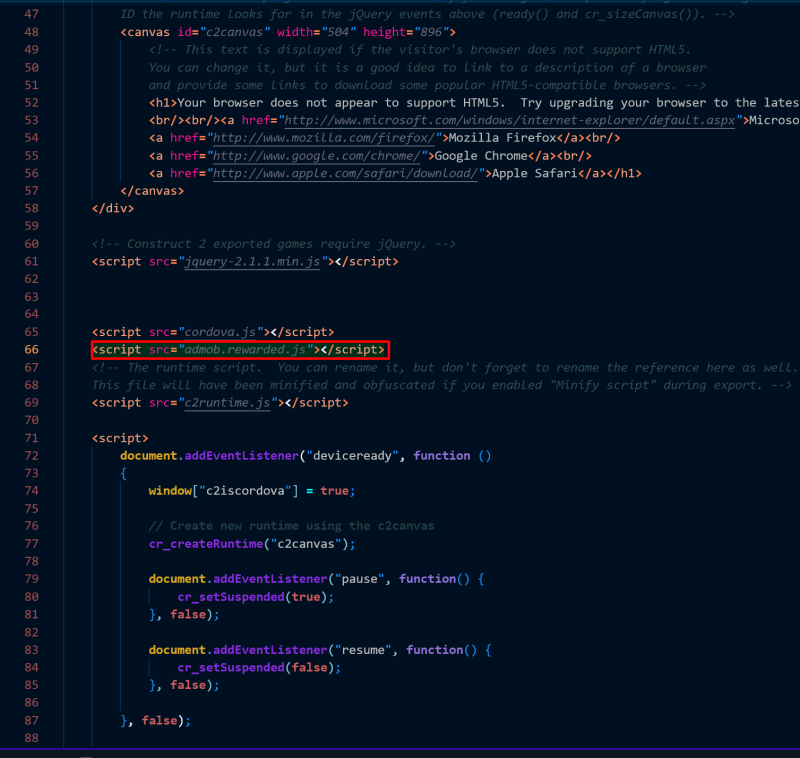800x758 pixels.
Task: Click the "Construct 2 exported games" comment
Action: coord(273,244)
